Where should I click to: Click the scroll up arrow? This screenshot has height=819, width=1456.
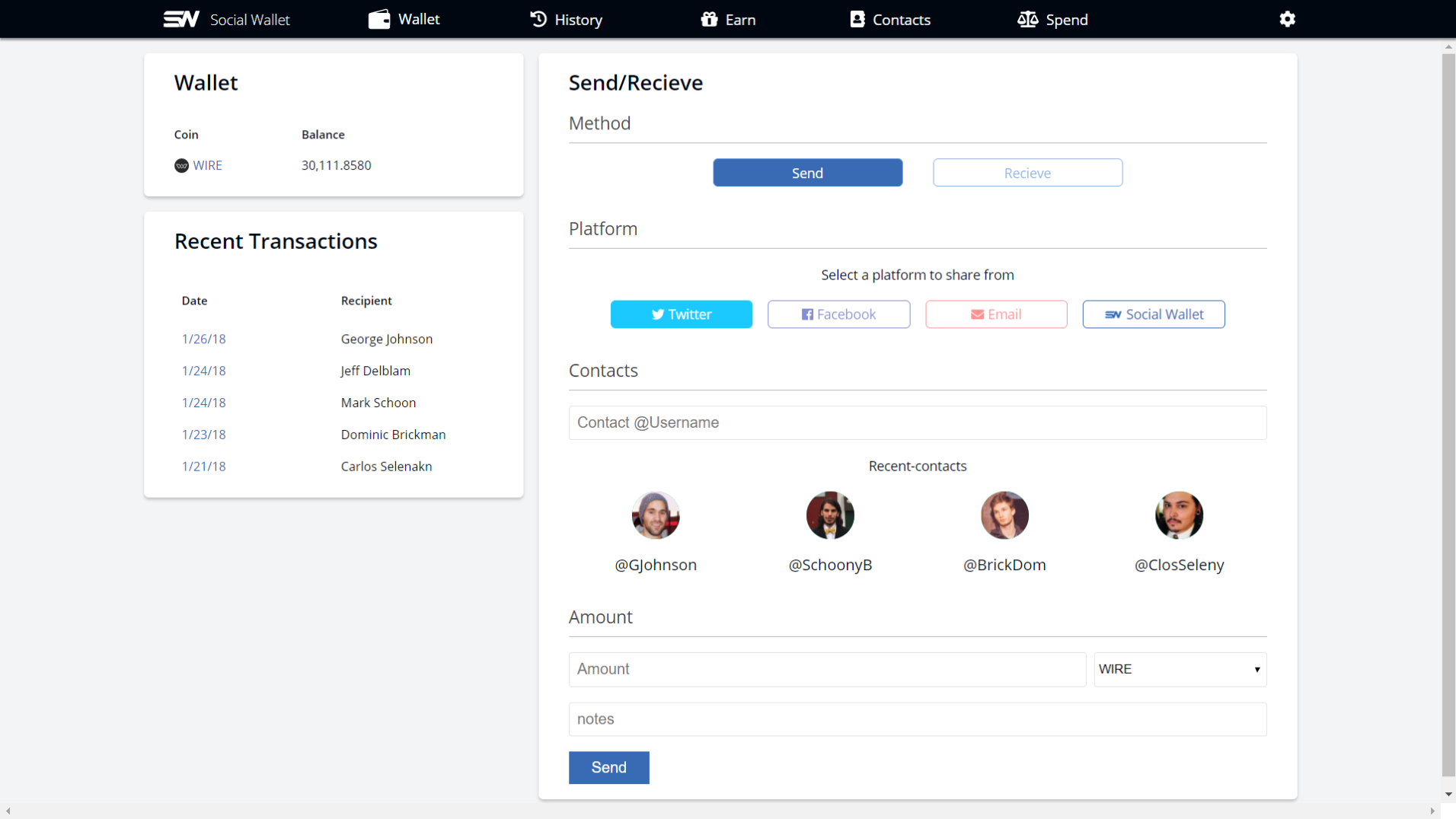click(x=1448, y=46)
